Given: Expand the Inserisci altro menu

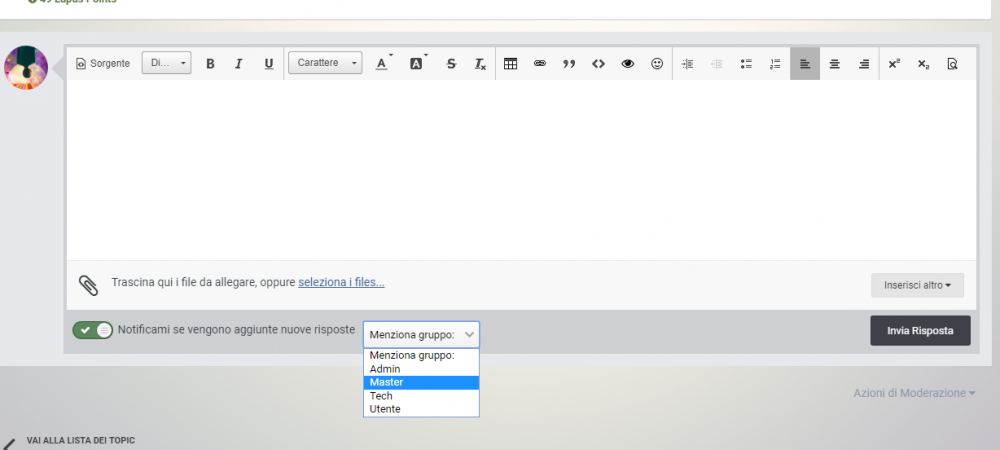Looking at the screenshot, I should pyautogui.click(x=917, y=285).
